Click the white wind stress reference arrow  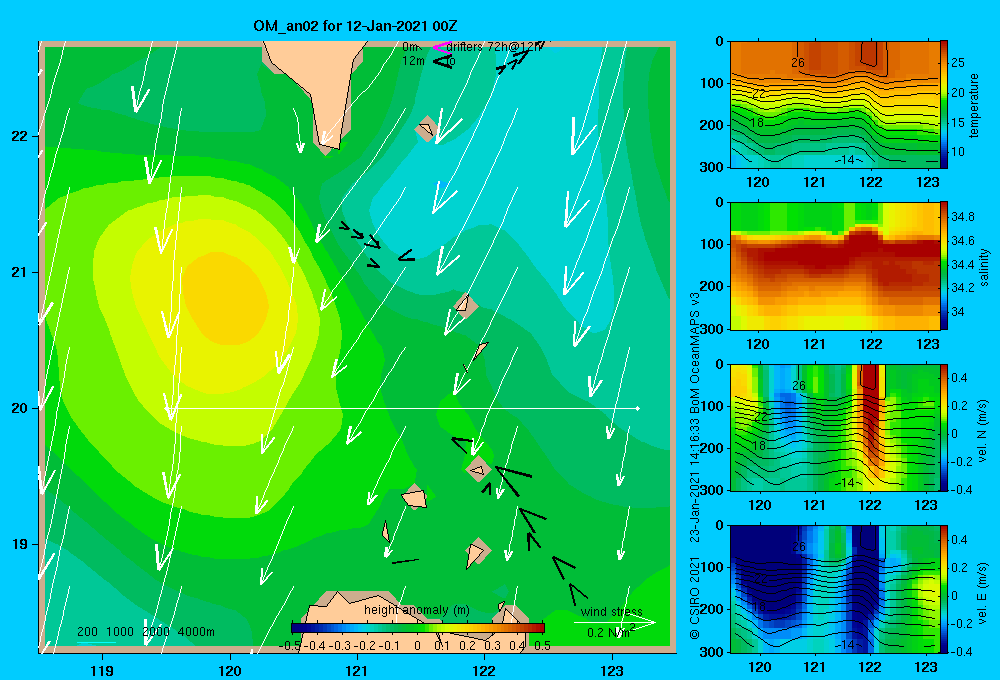[615, 623]
